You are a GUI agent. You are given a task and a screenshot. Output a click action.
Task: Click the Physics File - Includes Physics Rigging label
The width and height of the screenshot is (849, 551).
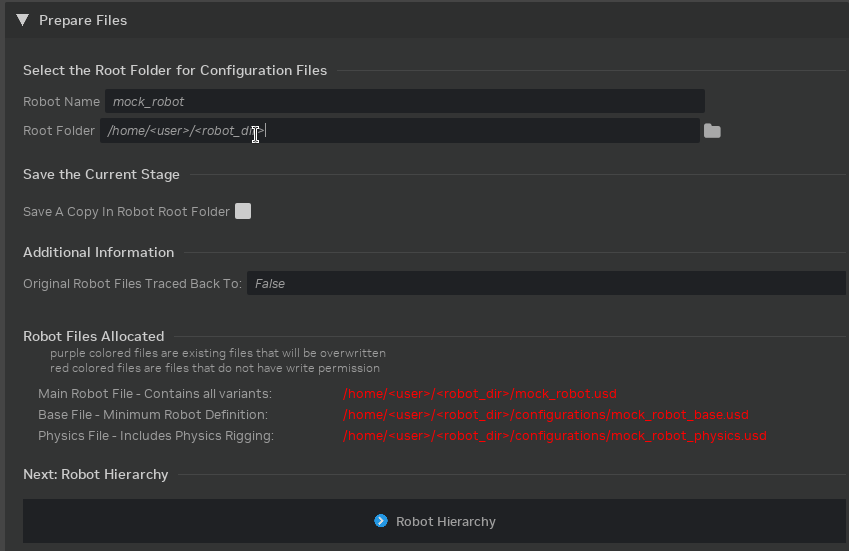pos(155,436)
